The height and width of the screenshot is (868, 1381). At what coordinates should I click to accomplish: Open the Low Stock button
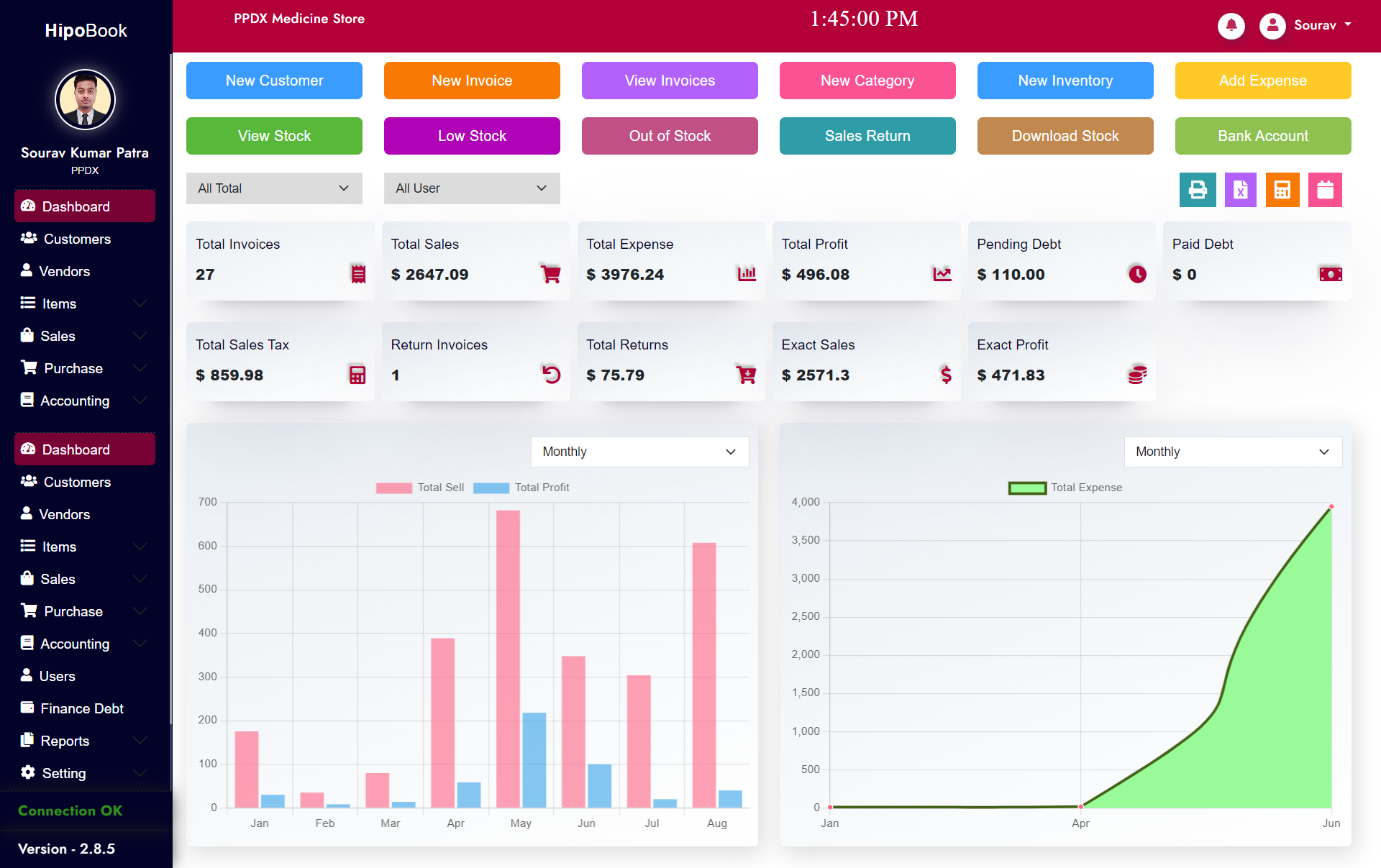(472, 136)
